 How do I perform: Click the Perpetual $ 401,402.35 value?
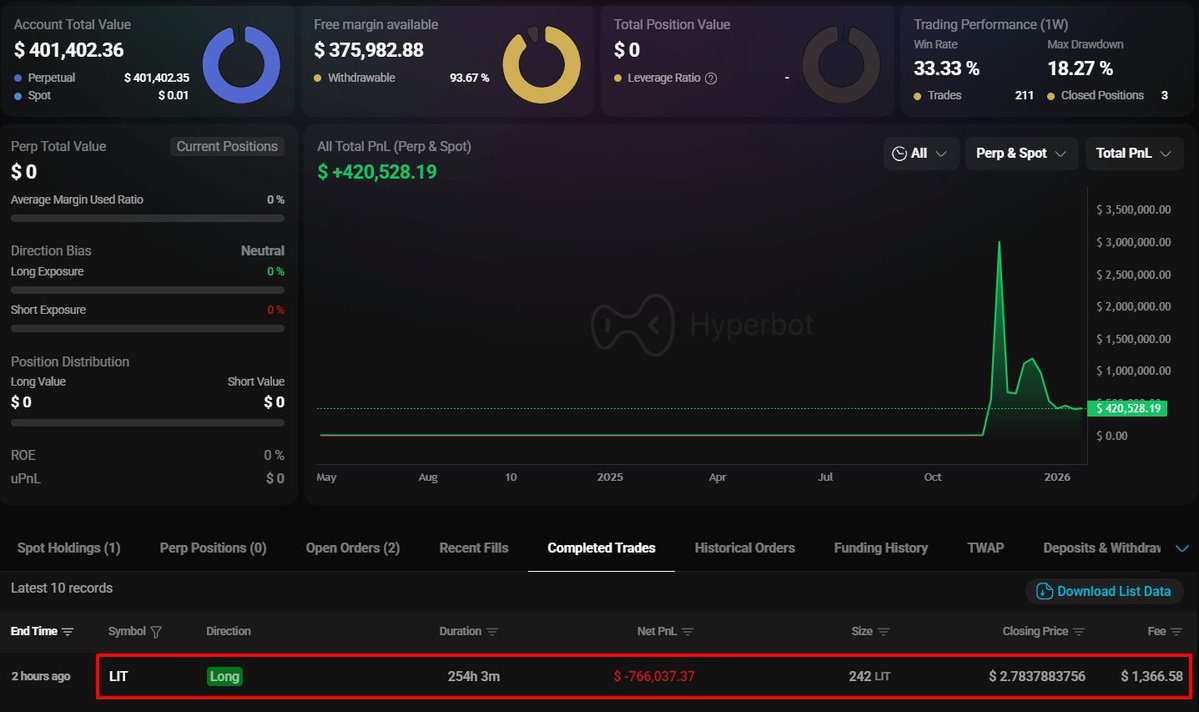157,78
